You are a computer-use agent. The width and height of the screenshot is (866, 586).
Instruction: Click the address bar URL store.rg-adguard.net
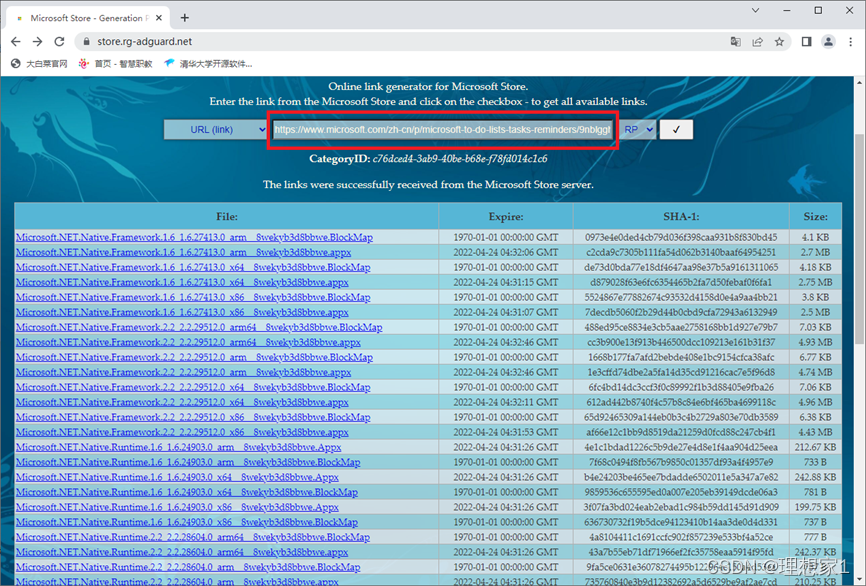145,41
